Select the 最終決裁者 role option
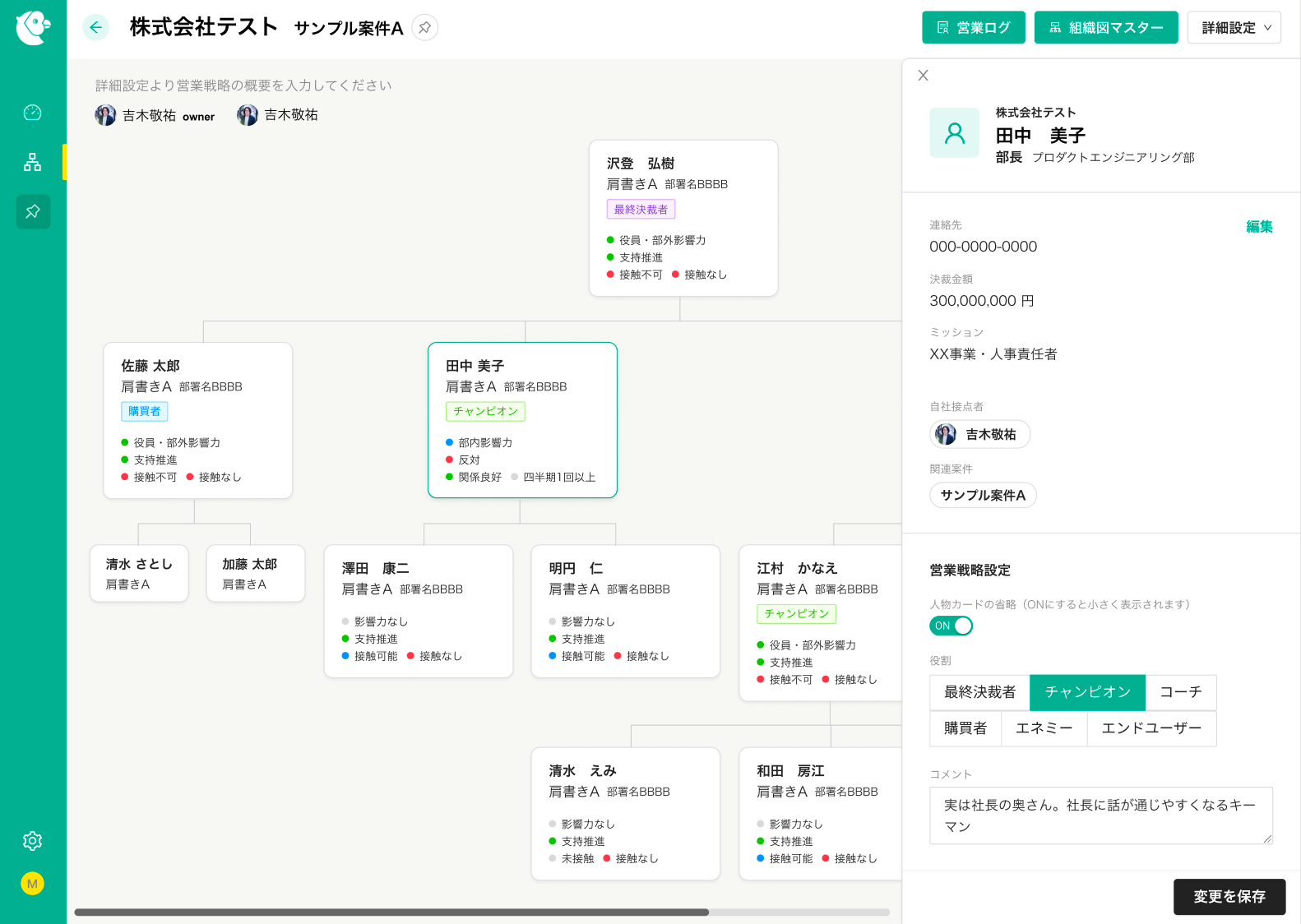Screen dimensions: 1301x924 pos(979,692)
